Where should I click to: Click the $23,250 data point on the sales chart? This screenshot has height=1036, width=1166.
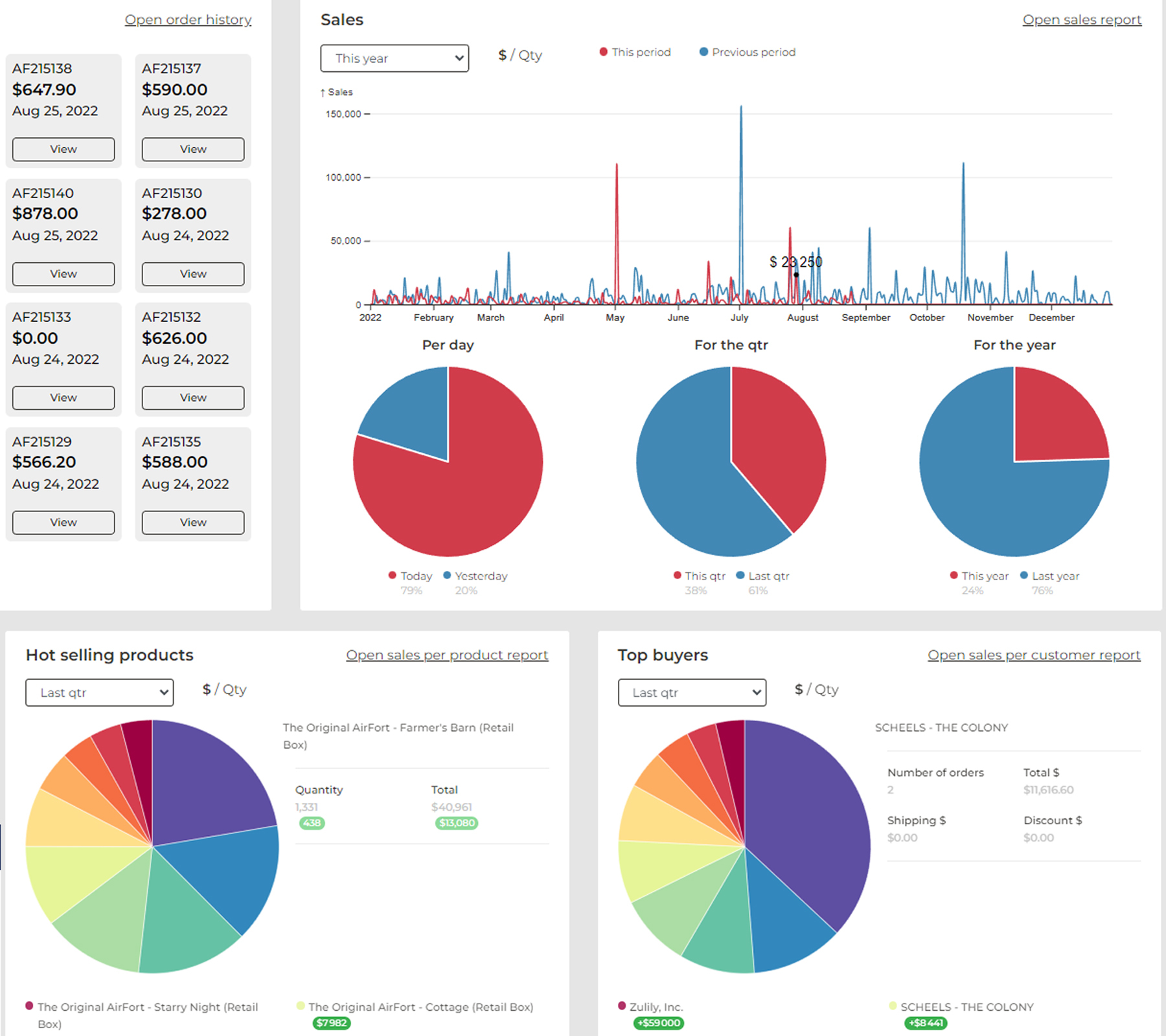point(796,275)
